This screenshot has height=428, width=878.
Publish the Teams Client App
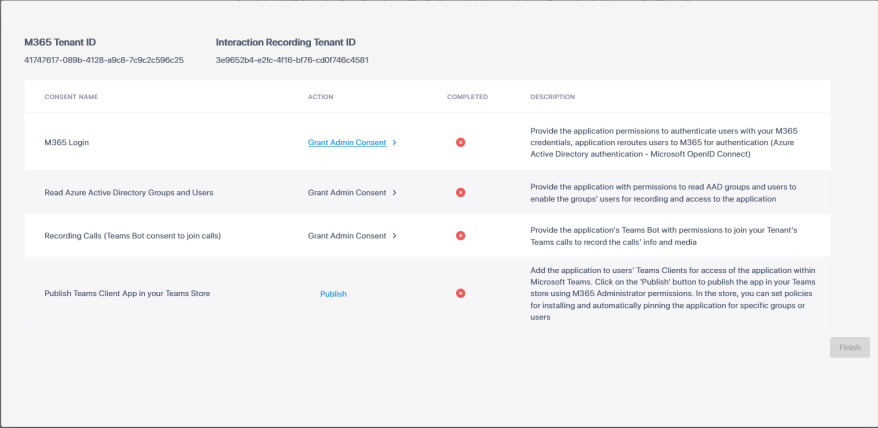[333, 294]
